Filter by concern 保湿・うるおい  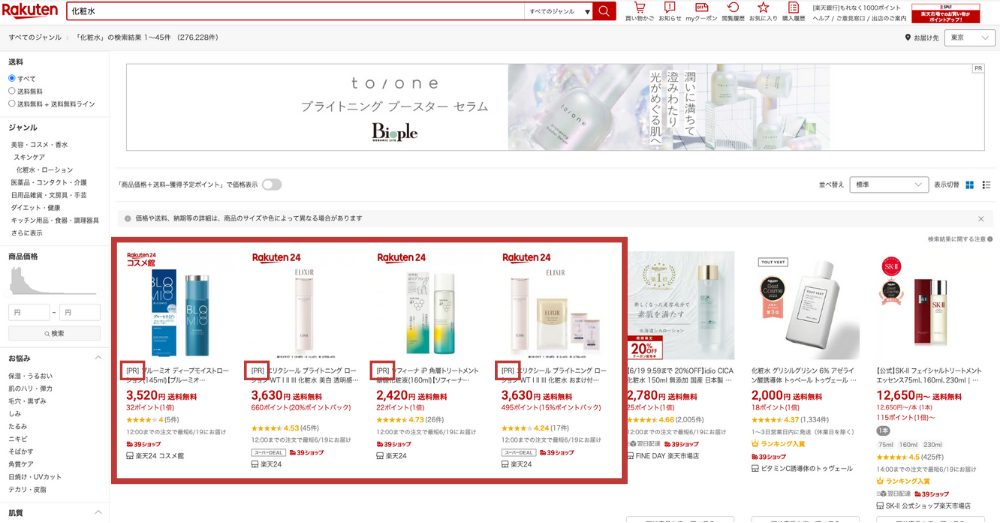[x=31, y=376]
